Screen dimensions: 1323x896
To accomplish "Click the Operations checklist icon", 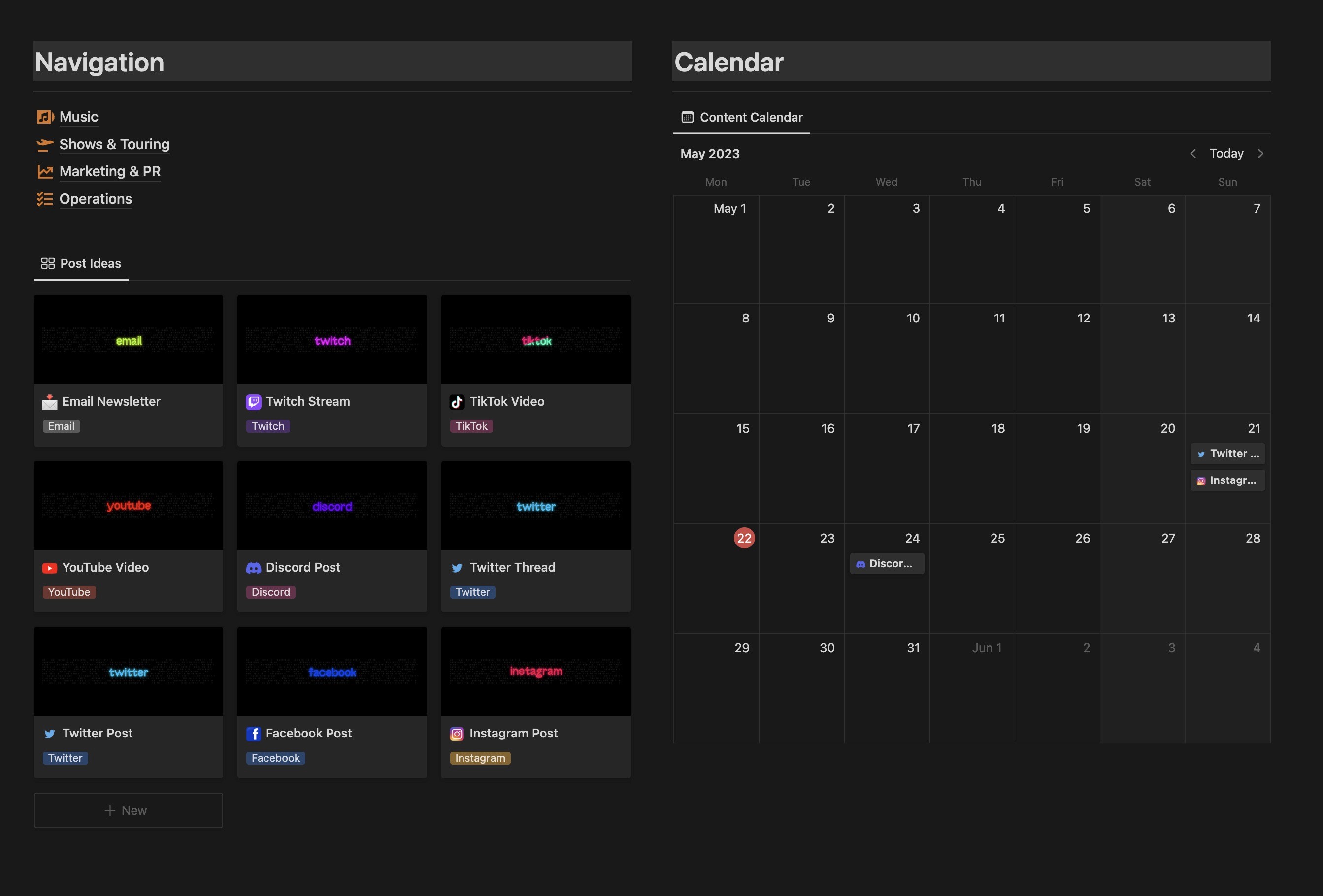I will pos(45,199).
